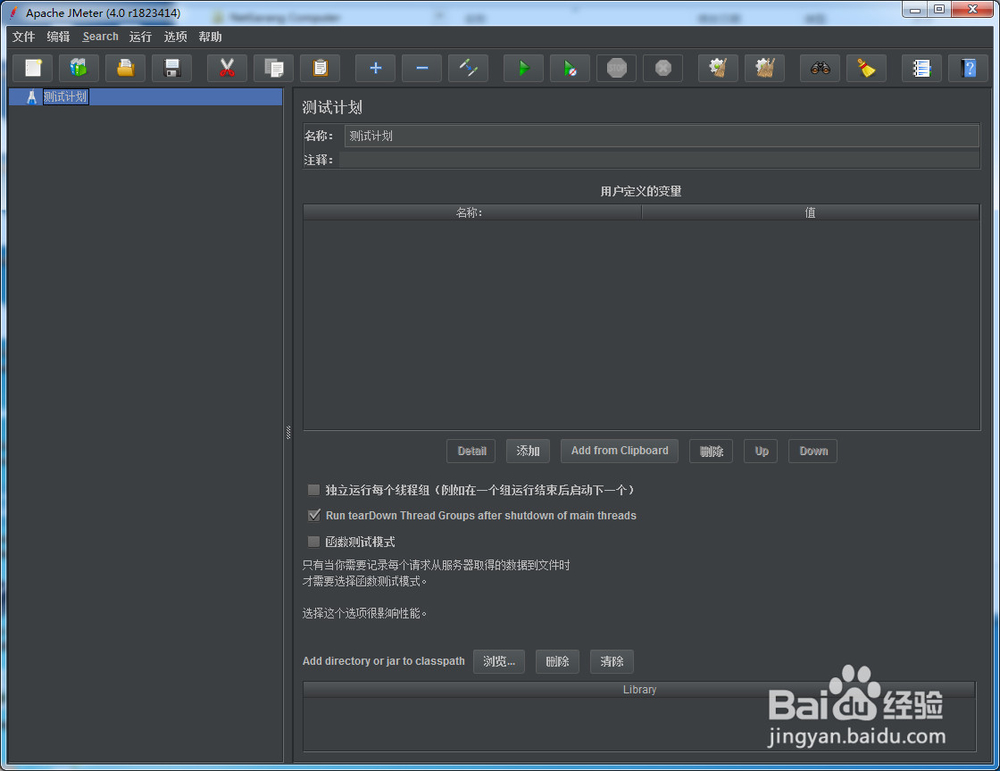The height and width of the screenshot is (771, 1000).
Task: Click Add from Clipboard button
Action: (619, 451)
